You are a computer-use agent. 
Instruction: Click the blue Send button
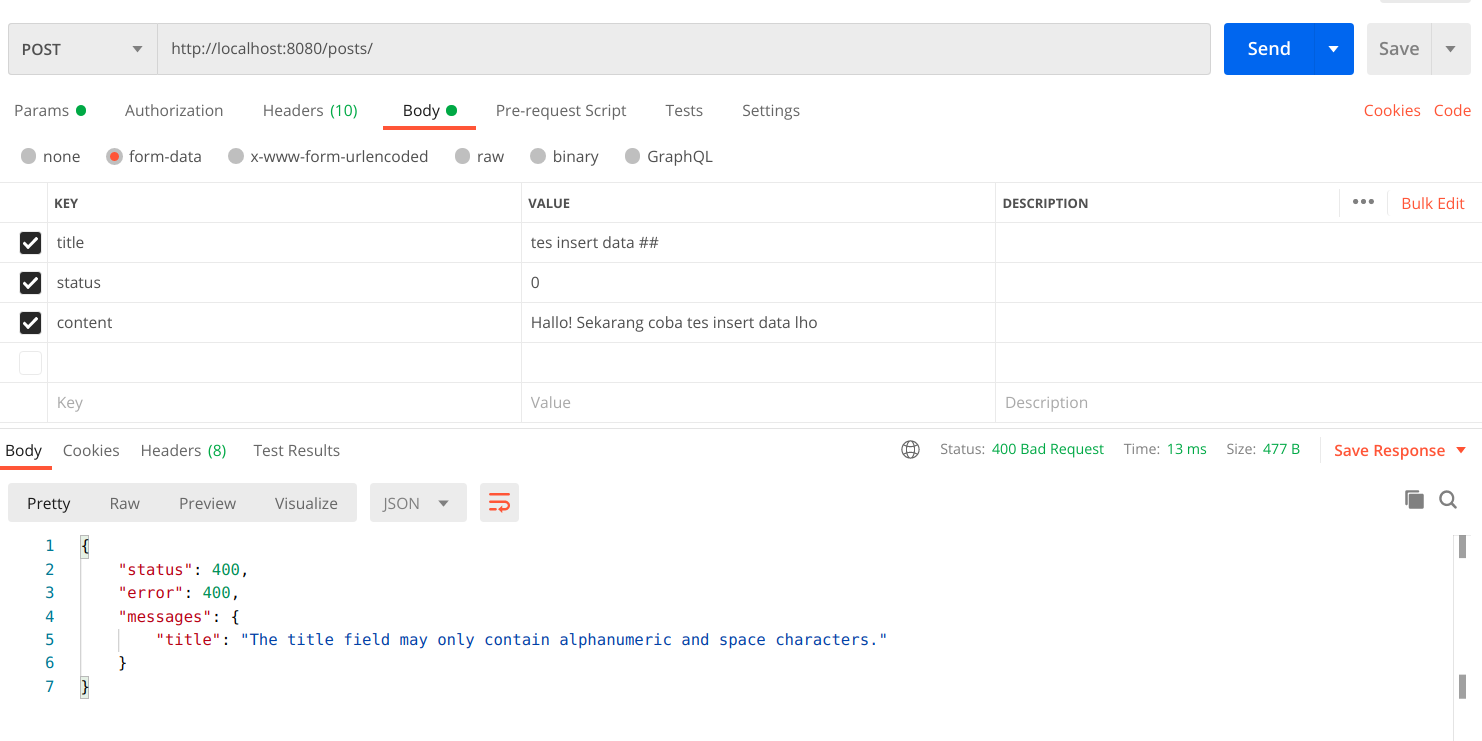click(x=1268, y=49)
